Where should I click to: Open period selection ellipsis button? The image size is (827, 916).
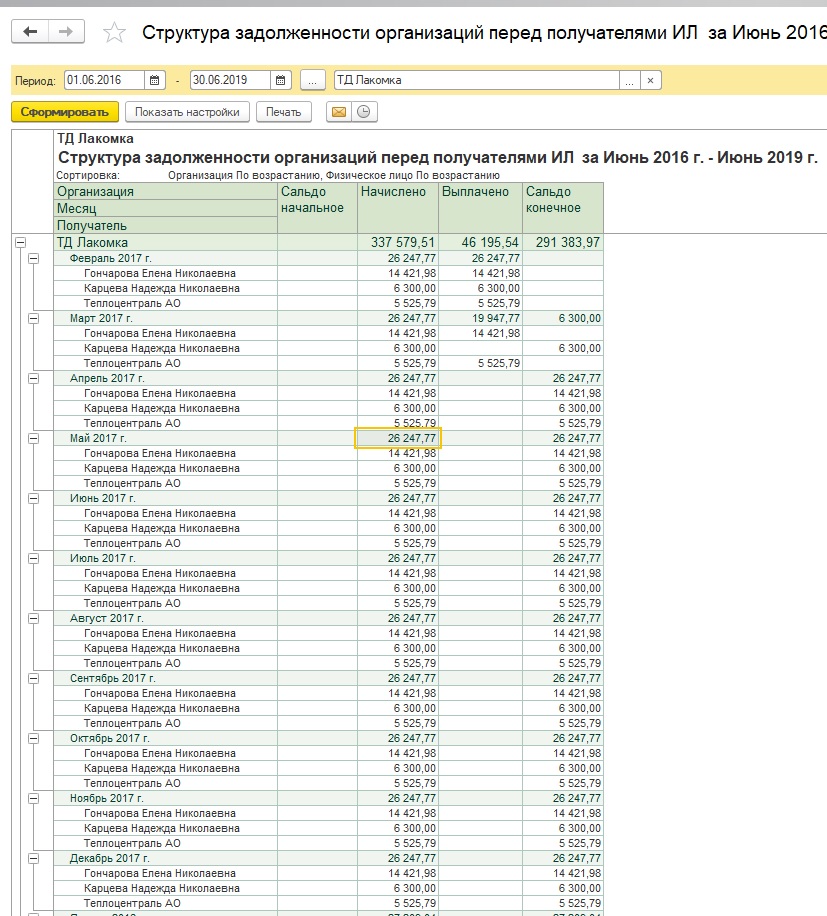(312, 80)
